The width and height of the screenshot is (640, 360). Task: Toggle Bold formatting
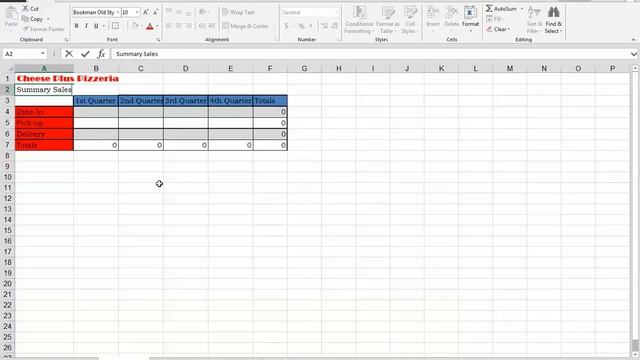tap(76, 26)
